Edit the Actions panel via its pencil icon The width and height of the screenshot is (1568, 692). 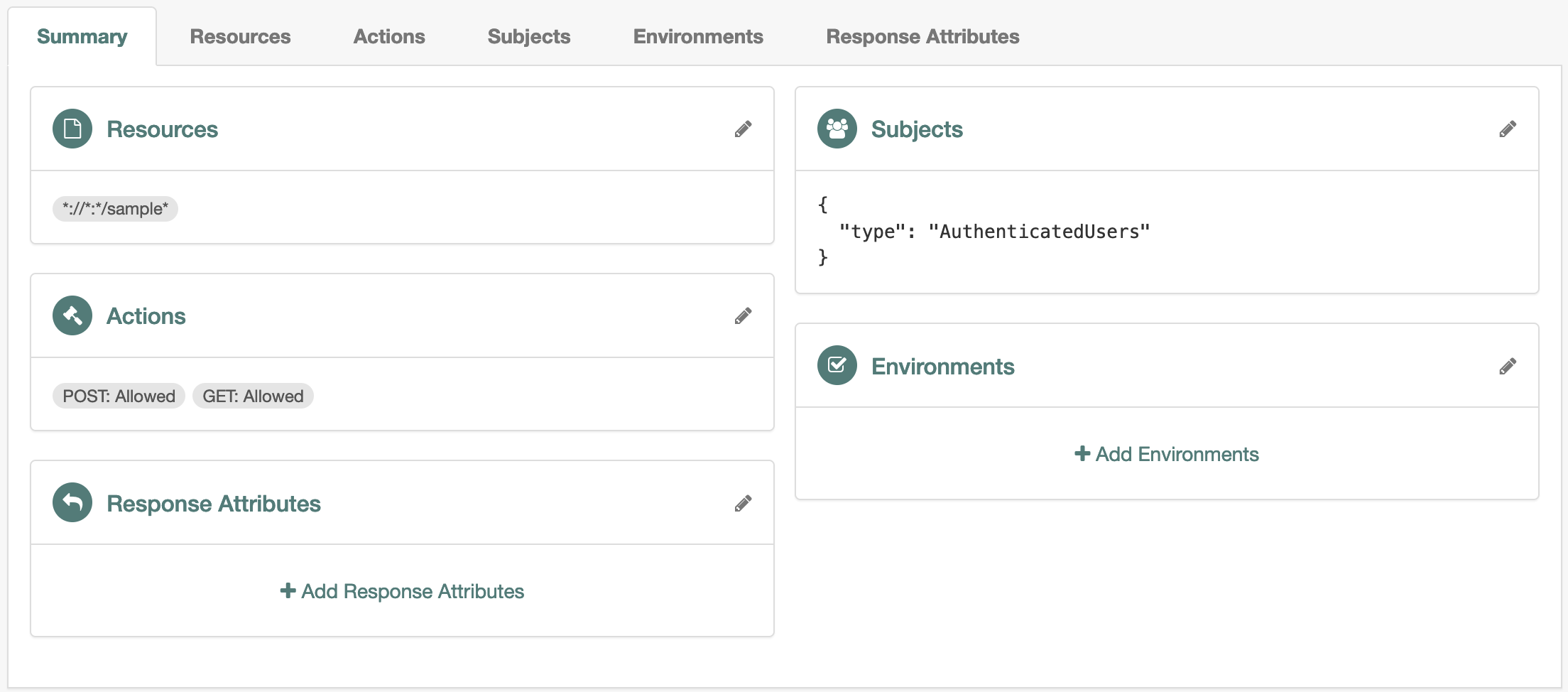tap(744, 315)
